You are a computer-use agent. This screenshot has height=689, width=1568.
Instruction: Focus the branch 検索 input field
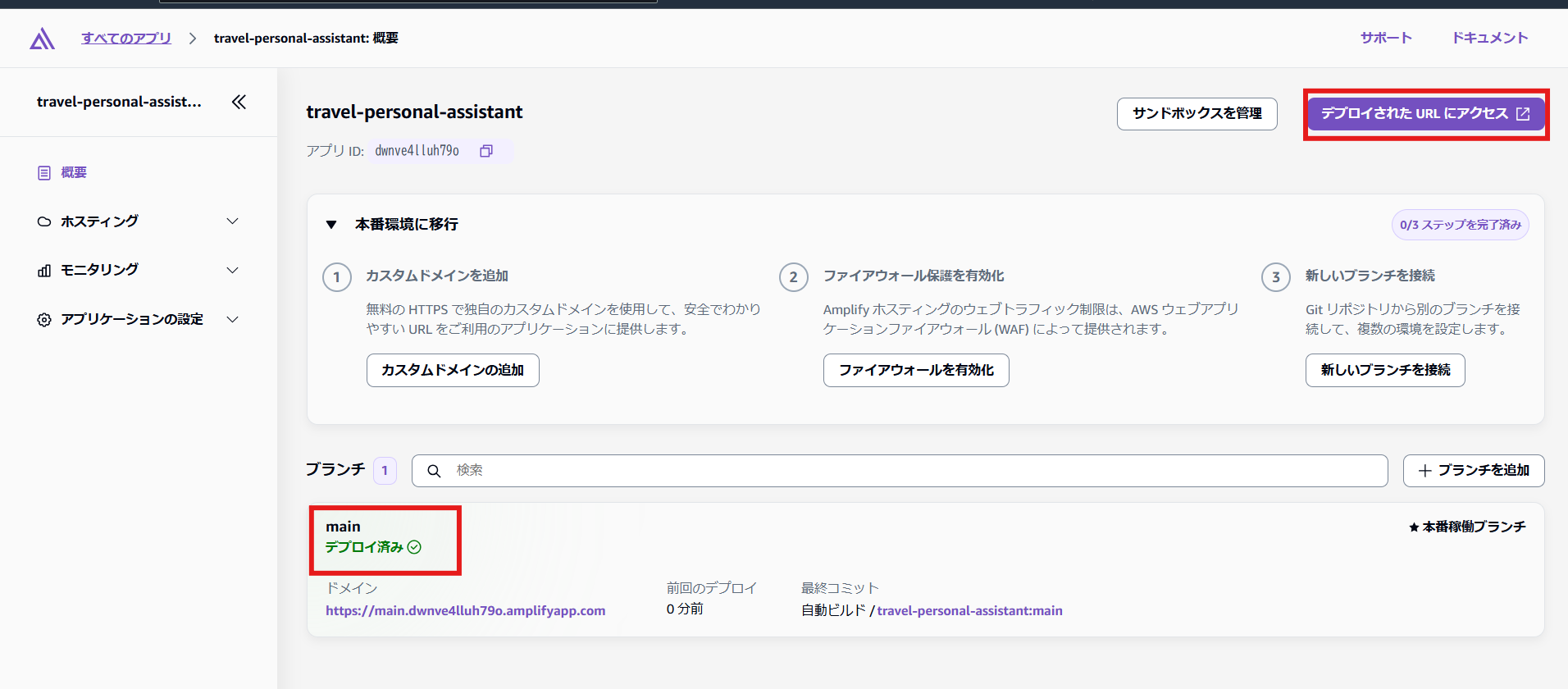(x=900, y=471)
